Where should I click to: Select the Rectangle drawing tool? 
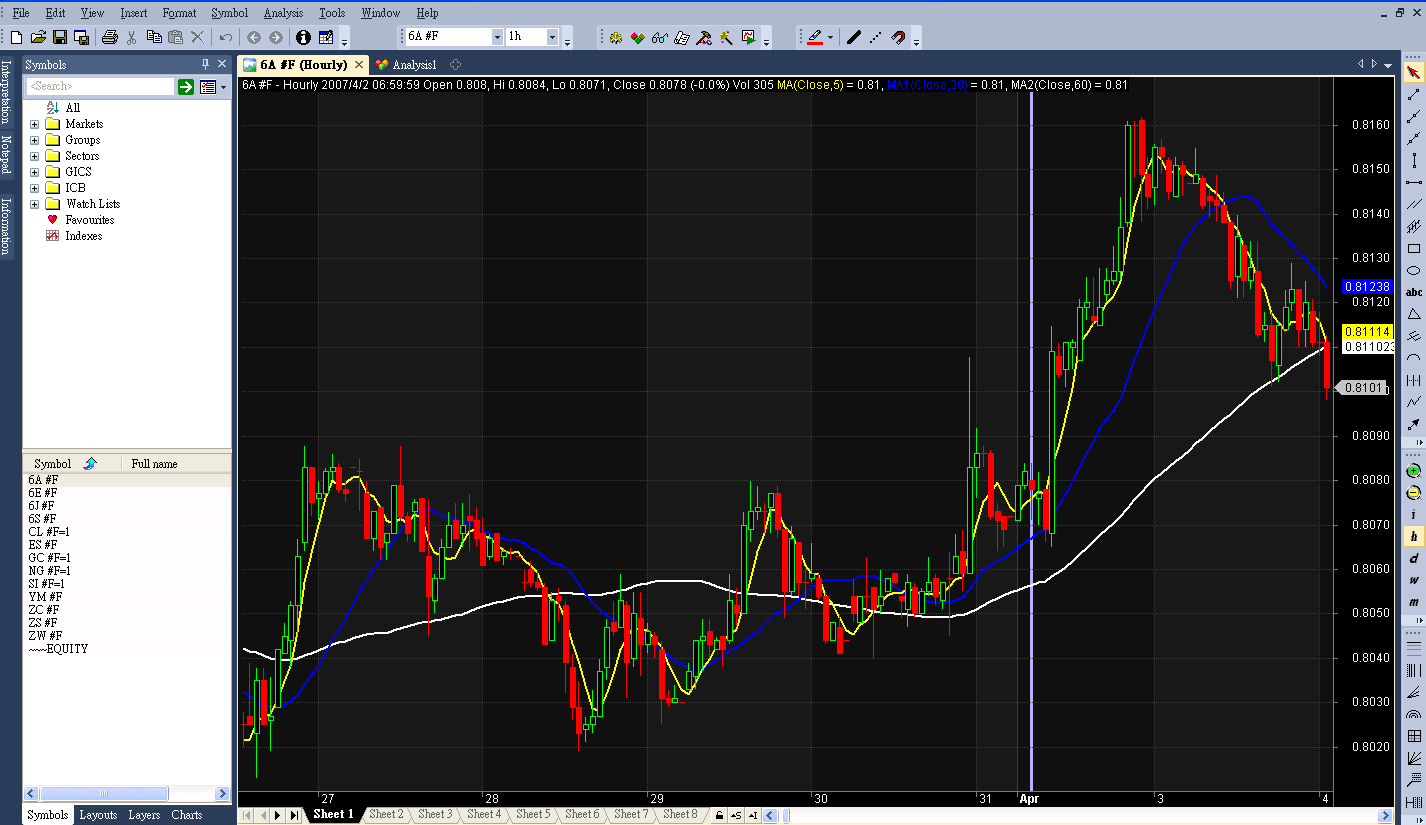click(x=1413, y=249)
